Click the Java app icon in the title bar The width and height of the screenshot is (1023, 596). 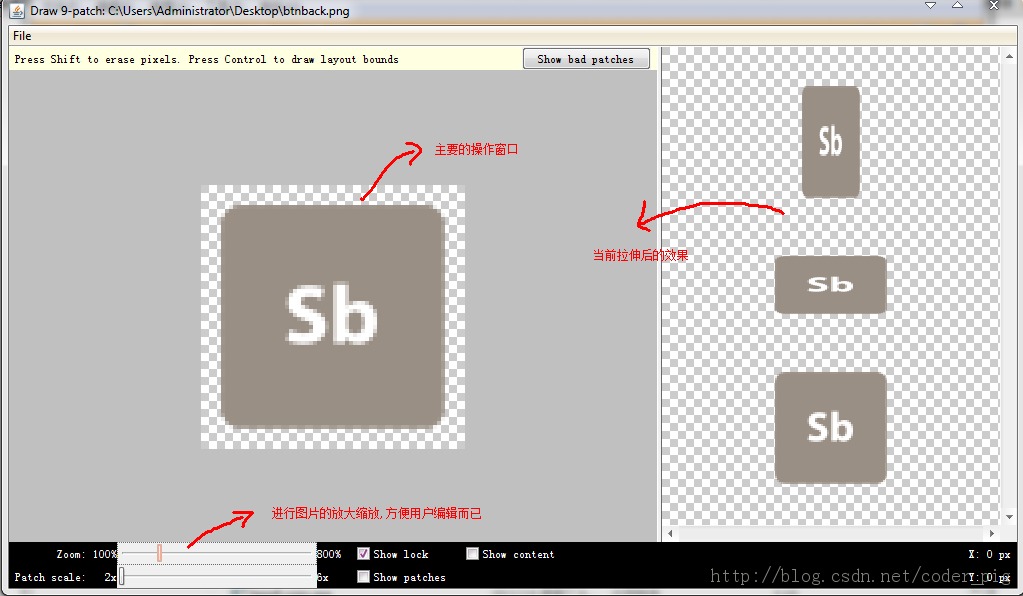coord(16,11)
